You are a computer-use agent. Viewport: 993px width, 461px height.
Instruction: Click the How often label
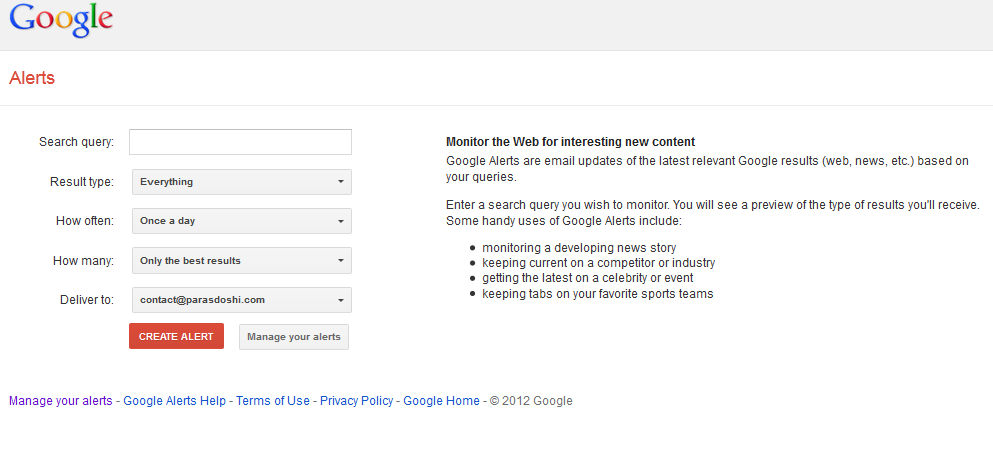(85, 221)
